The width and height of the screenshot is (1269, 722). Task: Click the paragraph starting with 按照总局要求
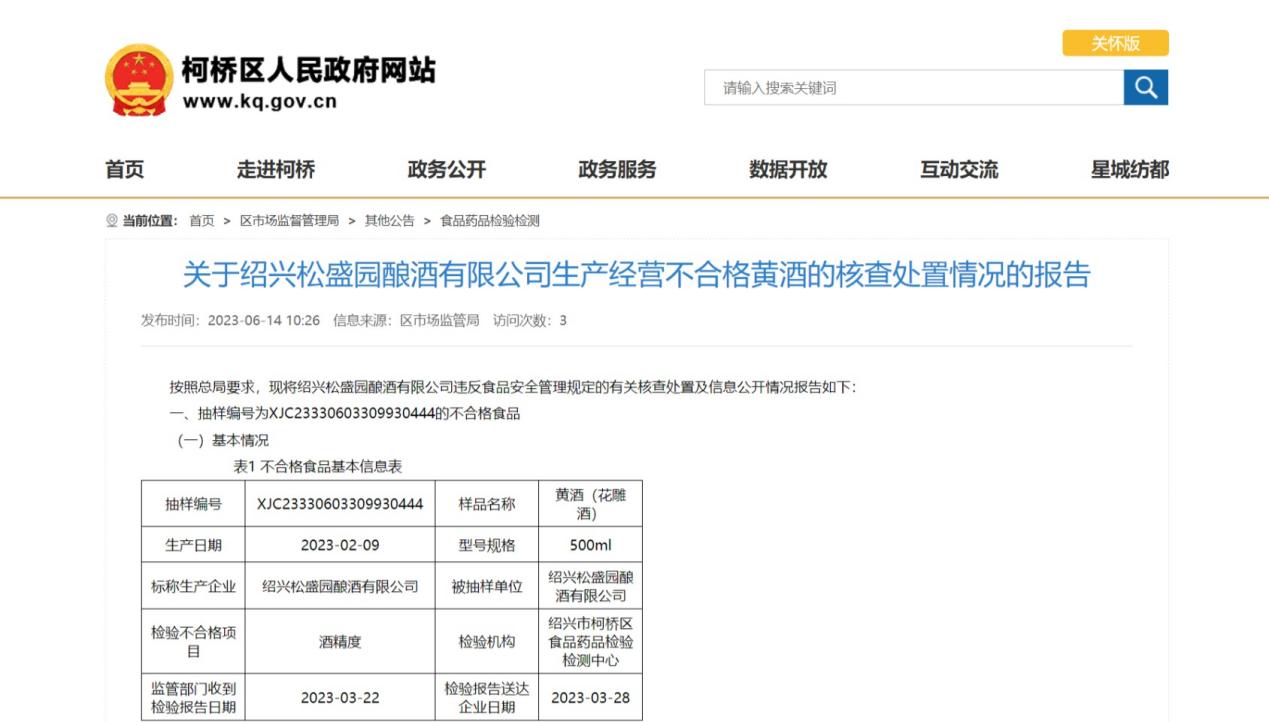pyautogui.click(x=513, y=387)
